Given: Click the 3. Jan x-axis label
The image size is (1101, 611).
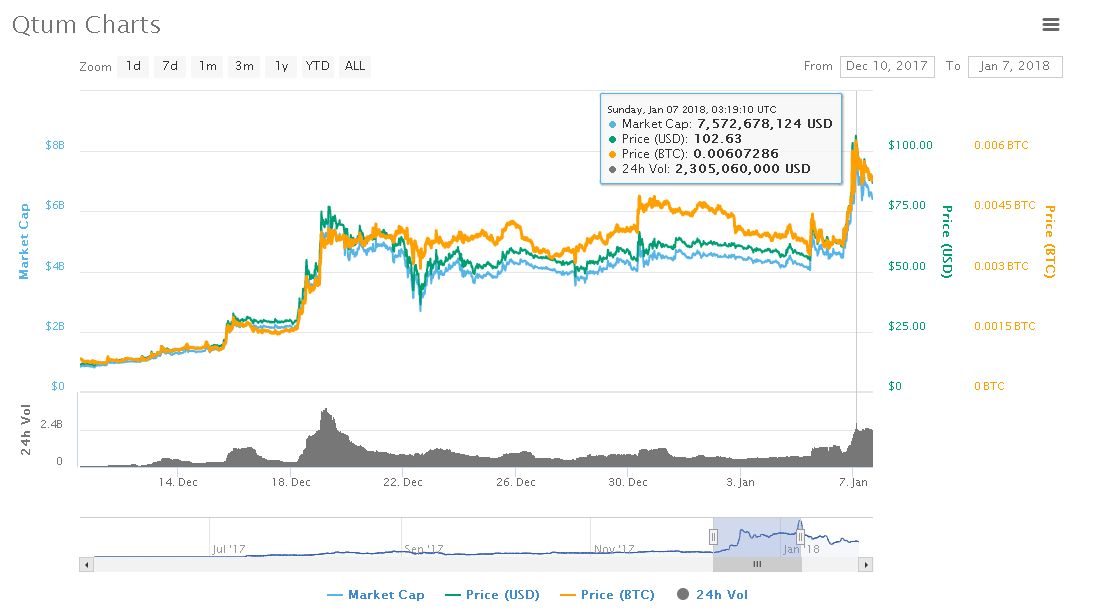Looking at the screenshot, I should 741,482.
